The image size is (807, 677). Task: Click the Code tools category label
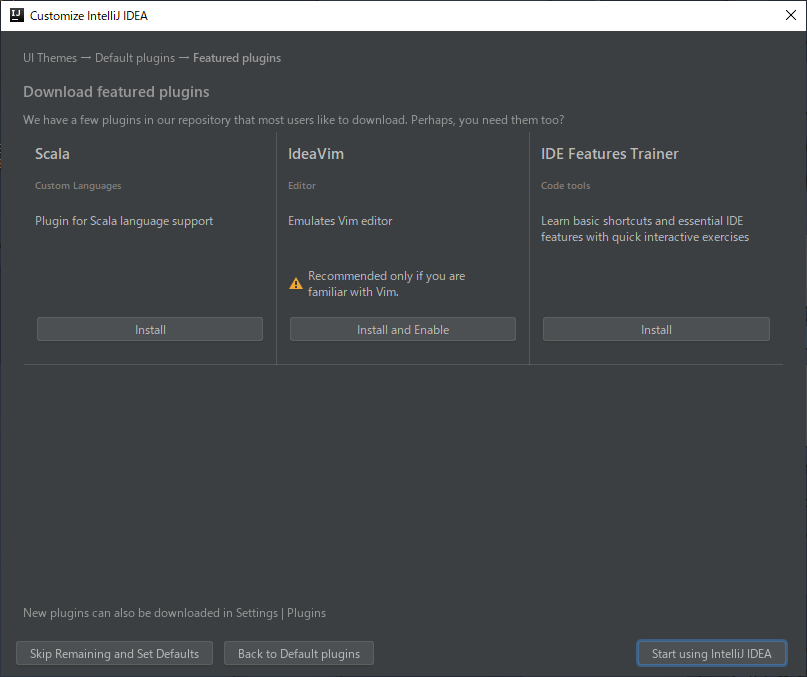(x=565, y=185)
